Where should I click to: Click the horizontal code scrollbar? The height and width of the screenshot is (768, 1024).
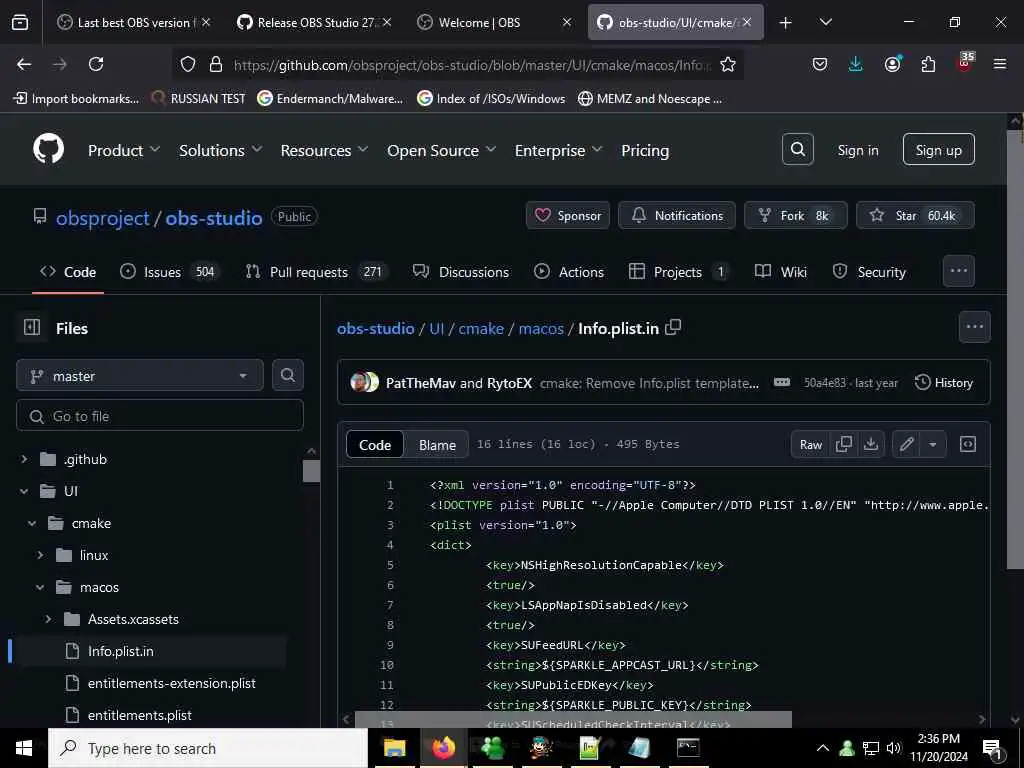(573, 719)
